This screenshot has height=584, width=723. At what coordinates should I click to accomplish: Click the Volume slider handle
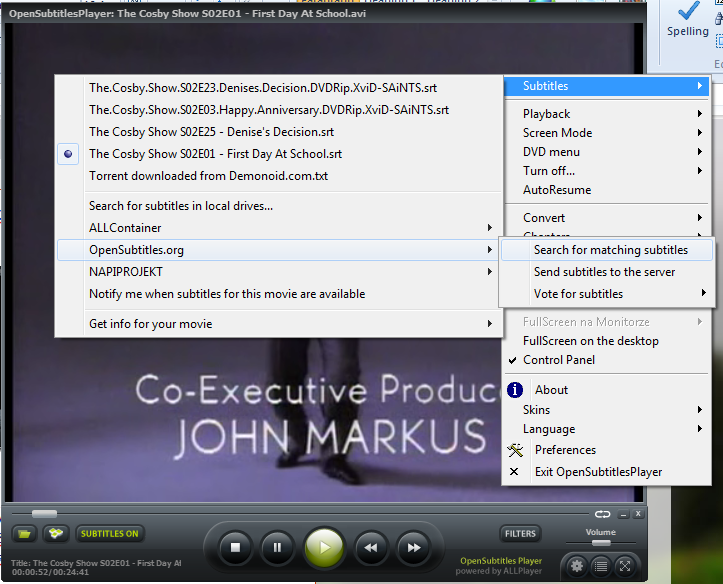pyautogui.click(x=601, y=543)
